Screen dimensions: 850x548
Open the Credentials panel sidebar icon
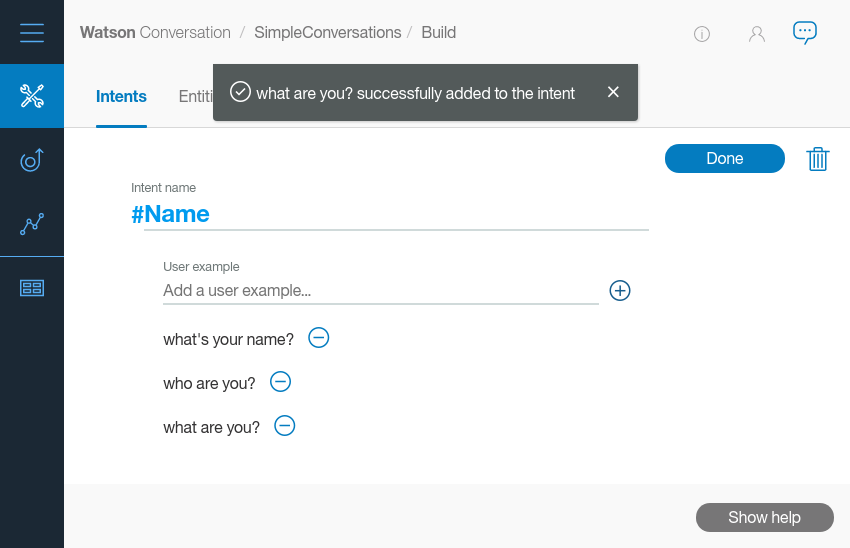pos(32,288)
